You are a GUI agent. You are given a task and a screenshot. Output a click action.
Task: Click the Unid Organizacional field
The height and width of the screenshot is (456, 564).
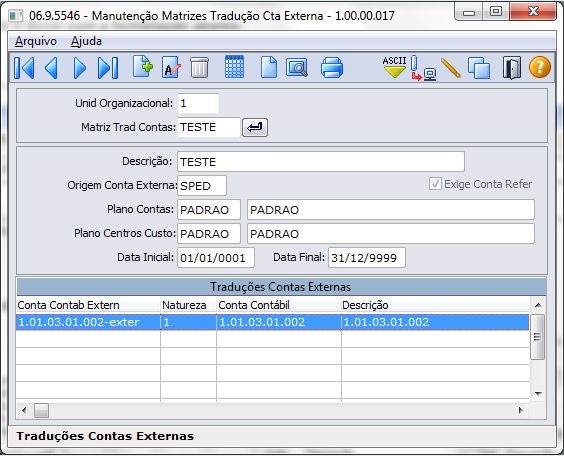coord(198,104)
